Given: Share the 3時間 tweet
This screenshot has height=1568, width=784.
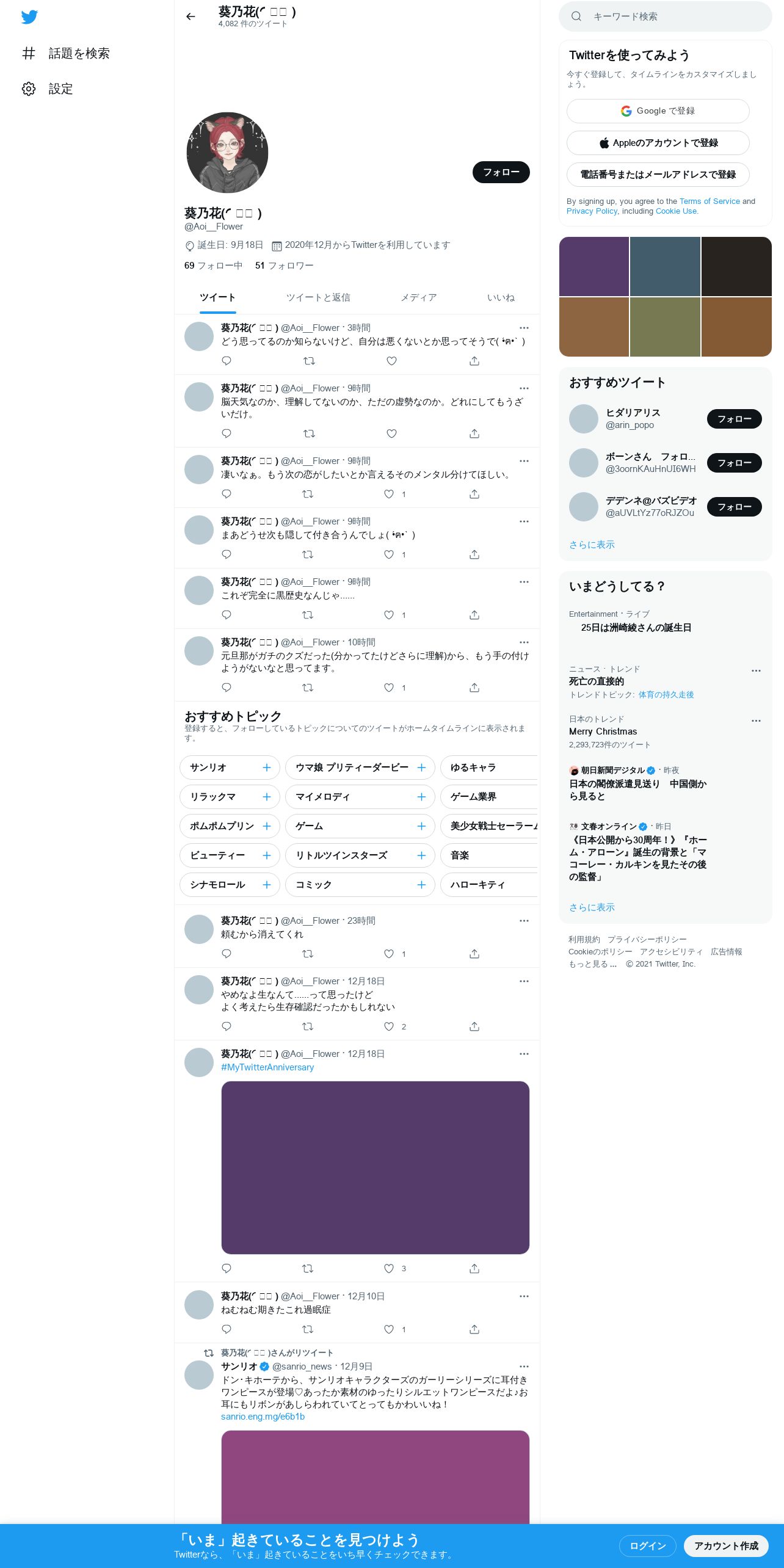Looking at the screenshot, I should [x=474, y=361].
